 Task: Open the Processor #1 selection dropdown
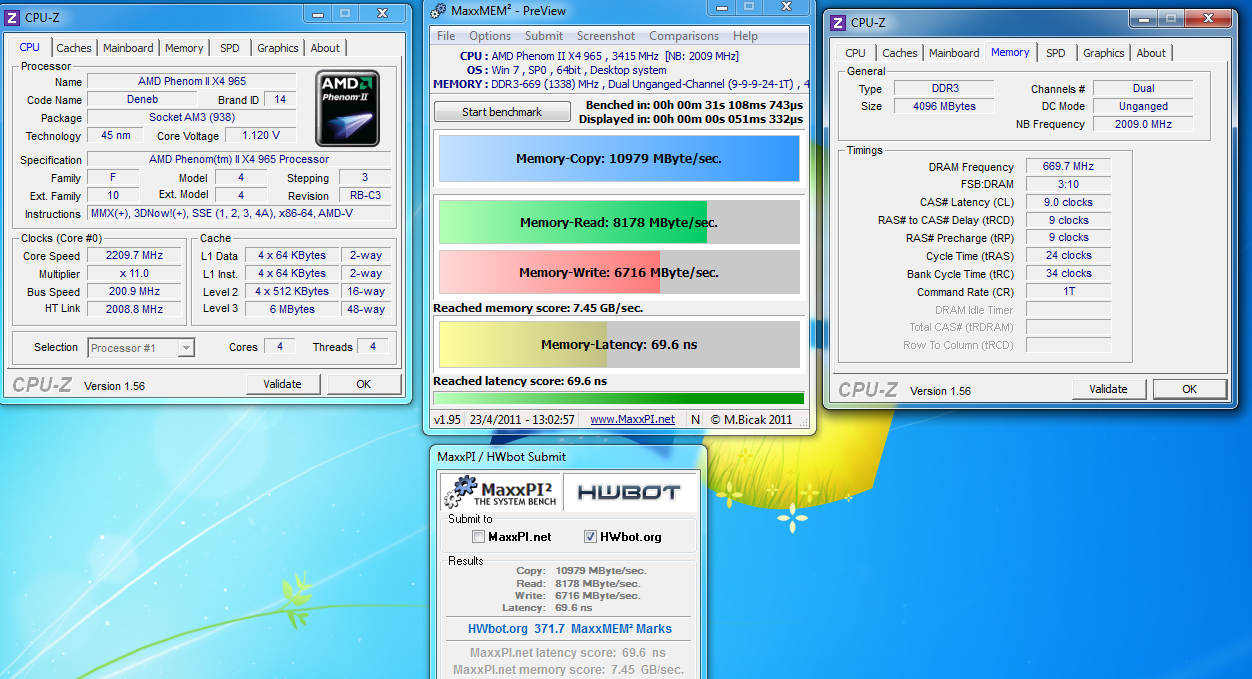[141, 348]
